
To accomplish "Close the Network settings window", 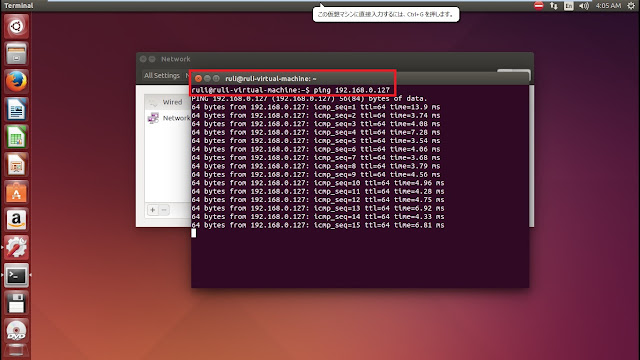I will pyautogui.click(x=143, y=59).
